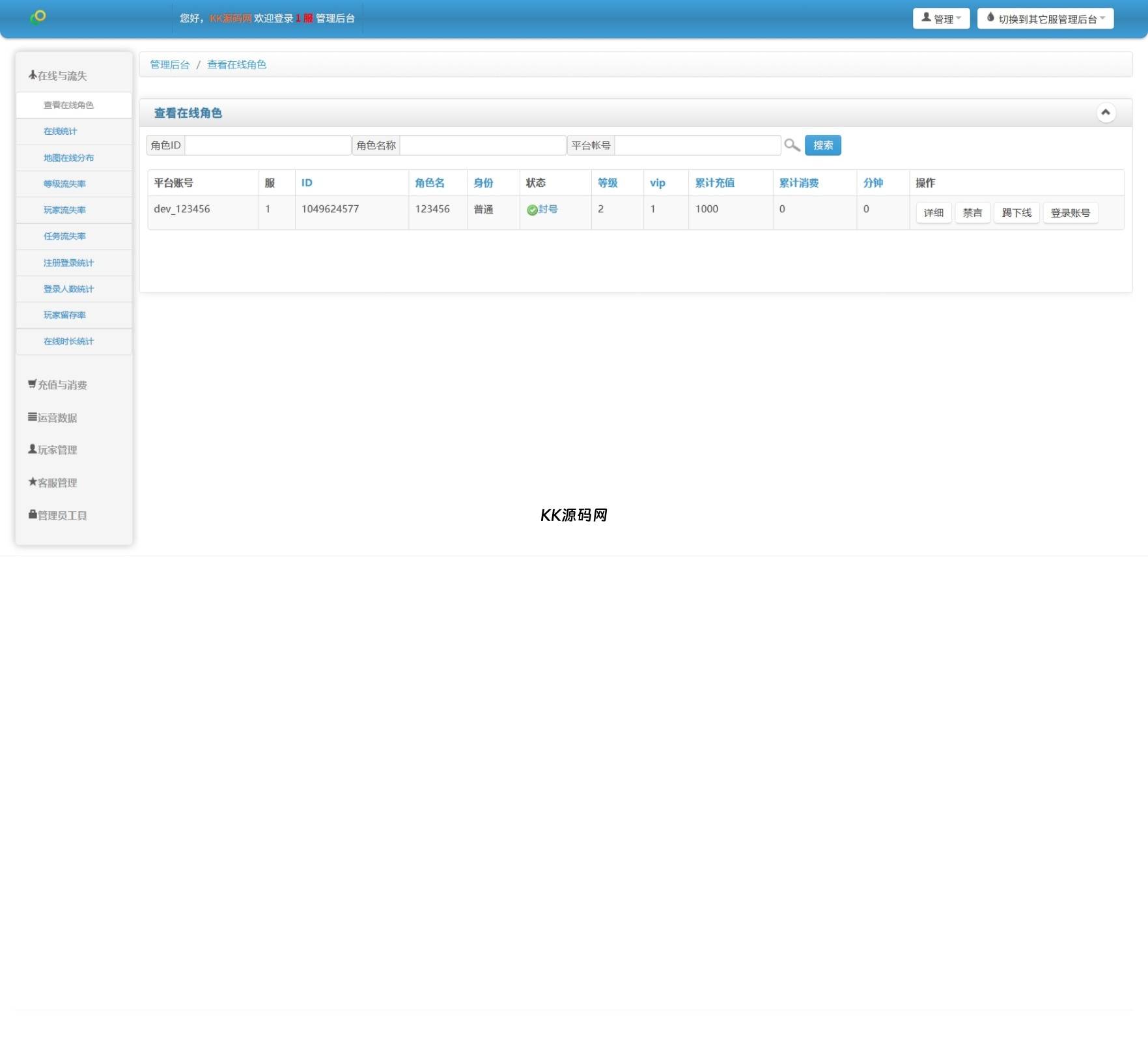Expand the 充值与消费 sidebar section

point(58,385)
